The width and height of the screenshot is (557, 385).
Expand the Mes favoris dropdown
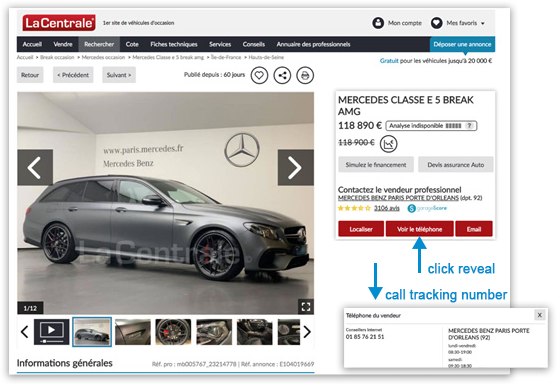point(482,23)
